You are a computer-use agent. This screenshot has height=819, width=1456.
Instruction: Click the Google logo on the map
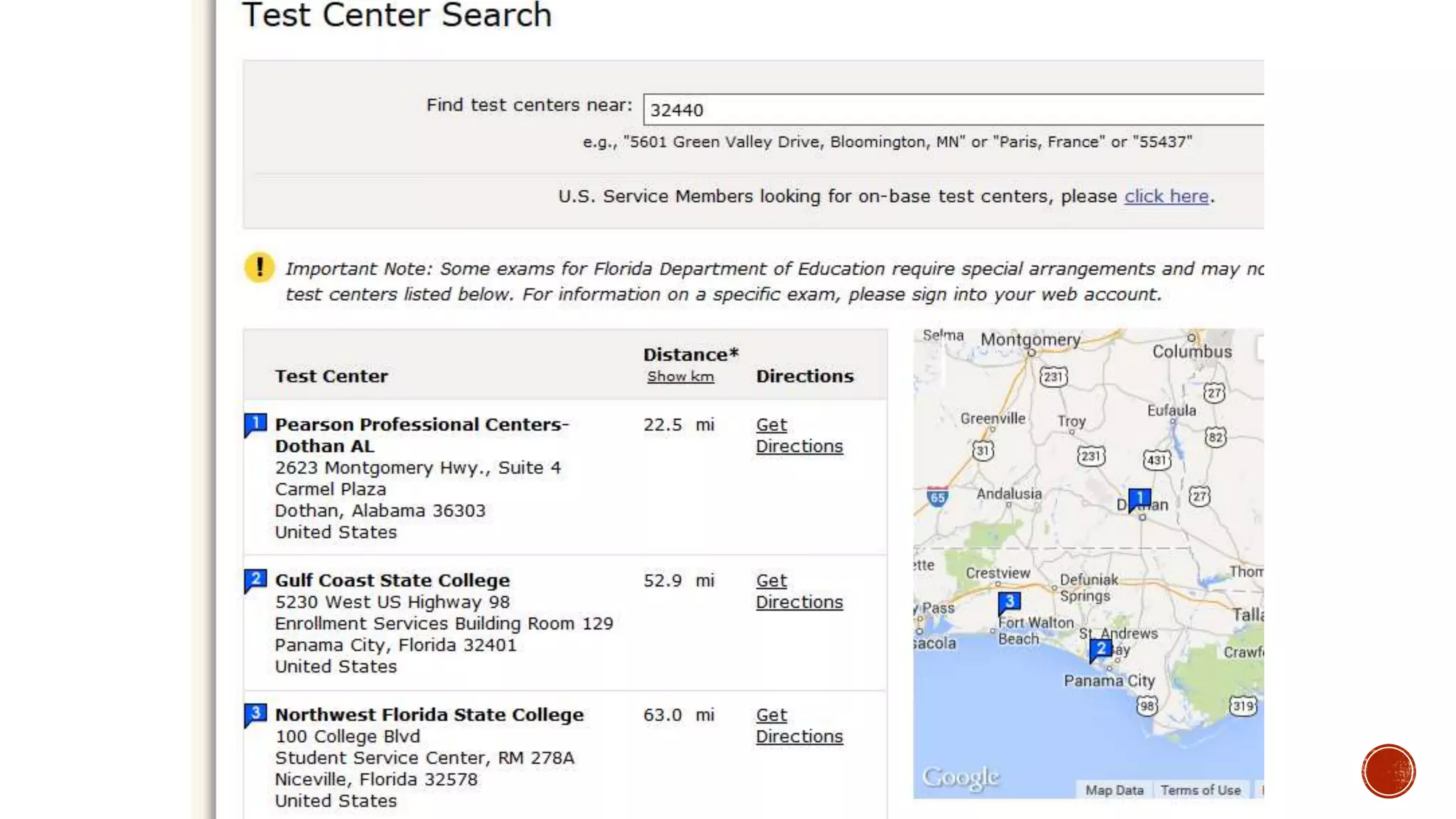tap(960, 776)
